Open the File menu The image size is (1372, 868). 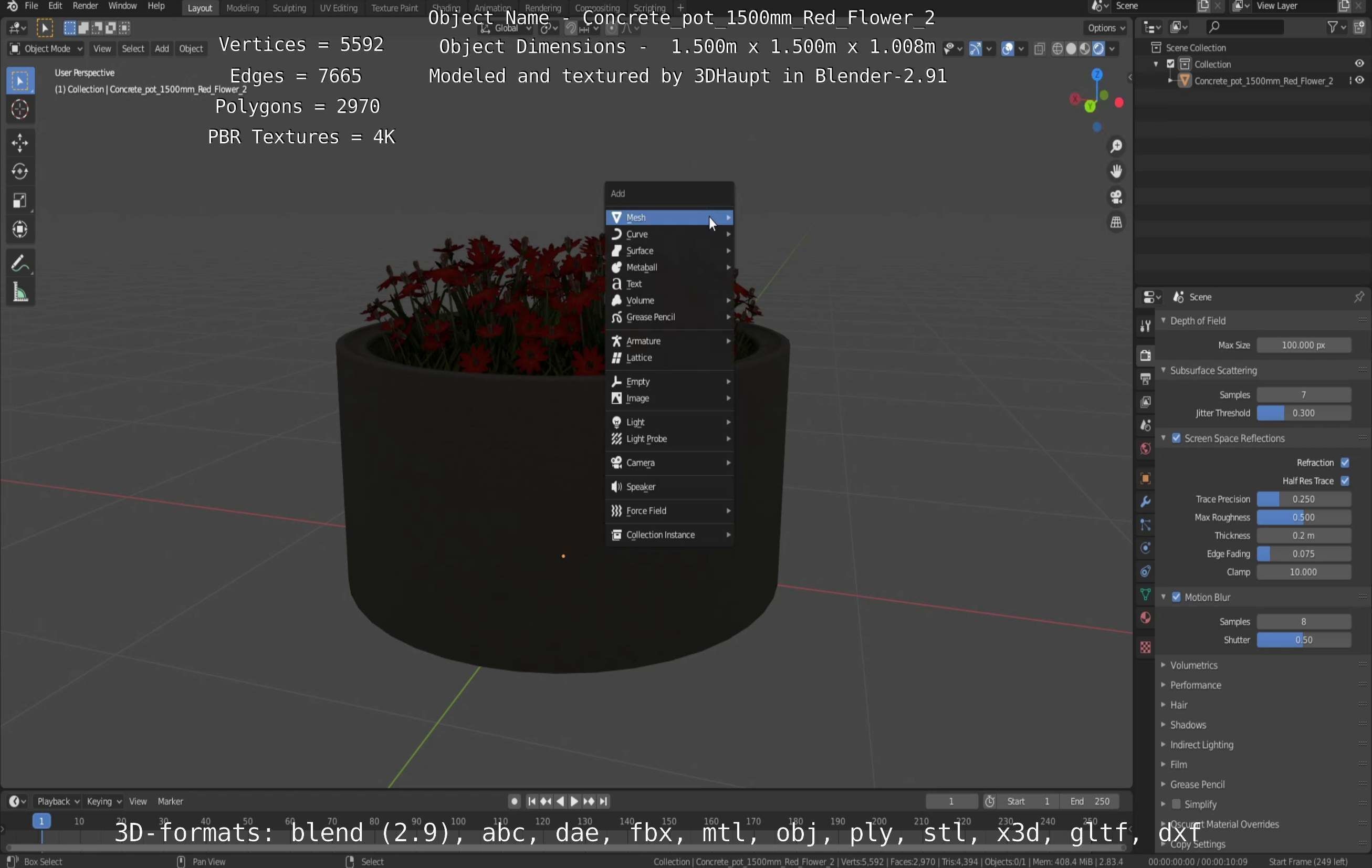32,6
